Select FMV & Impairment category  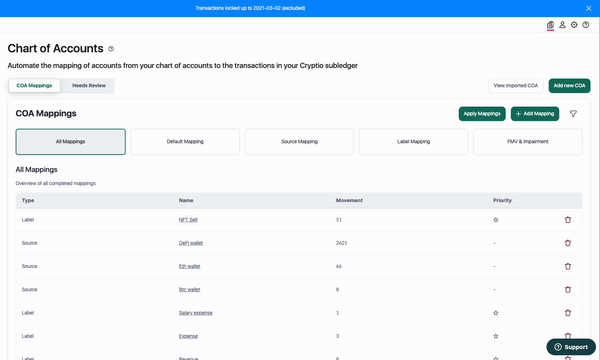point(528,142)
